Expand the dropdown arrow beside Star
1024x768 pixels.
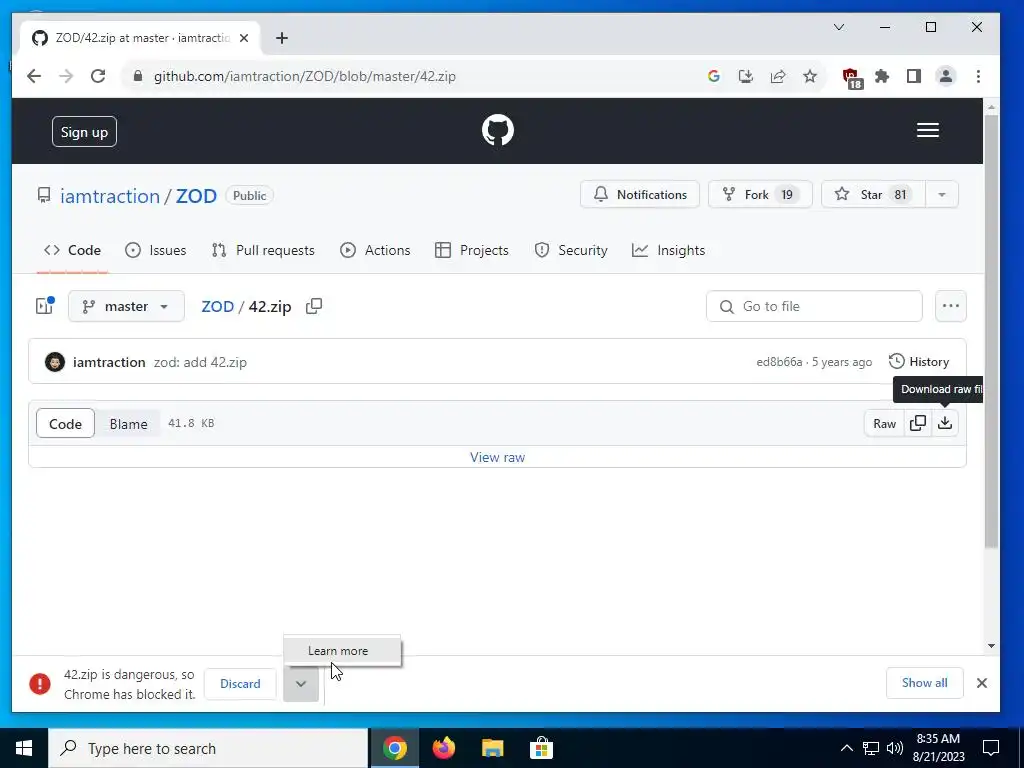pos(942,195)
